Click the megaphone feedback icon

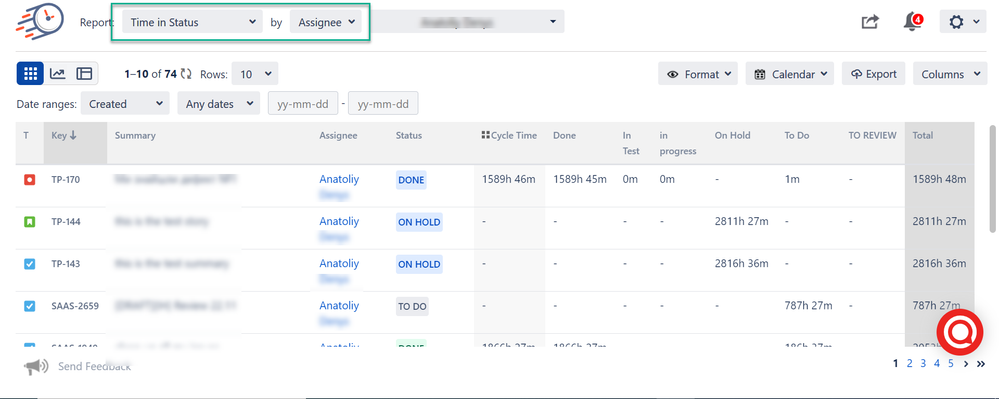(36, 366)
